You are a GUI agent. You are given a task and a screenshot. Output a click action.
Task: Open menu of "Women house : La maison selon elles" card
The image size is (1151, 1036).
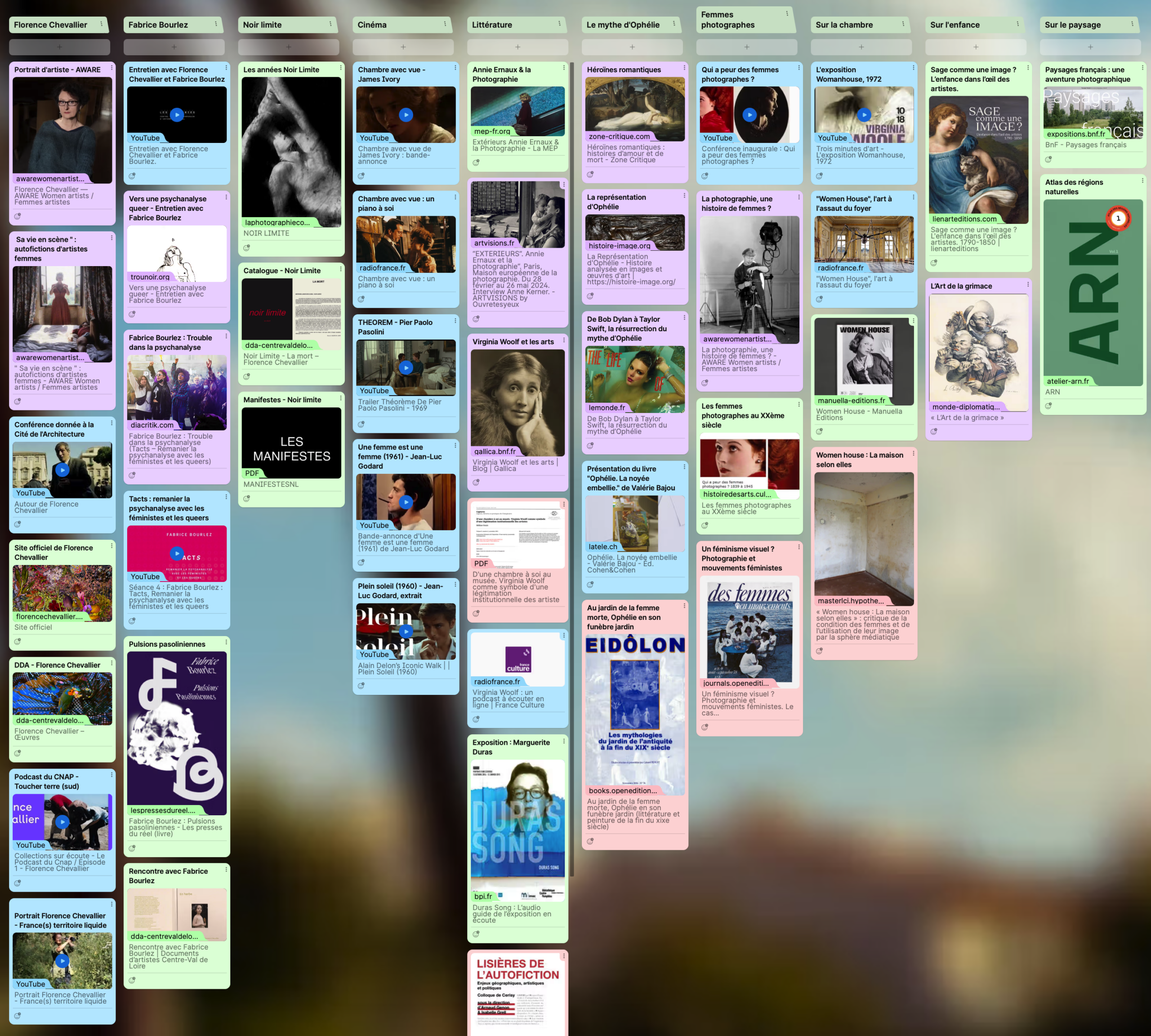pyautogui.click(x=914, y=453)
